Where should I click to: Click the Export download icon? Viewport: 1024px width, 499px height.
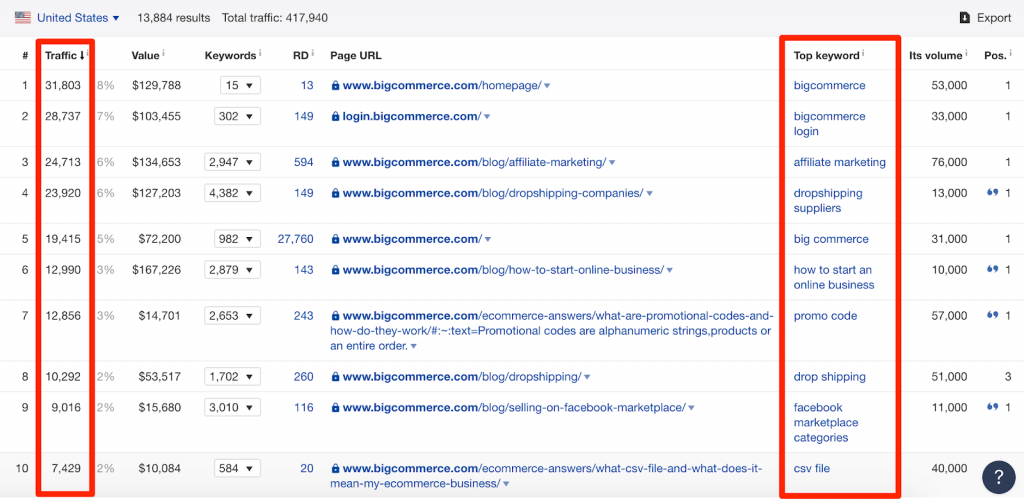click(964, 18)
